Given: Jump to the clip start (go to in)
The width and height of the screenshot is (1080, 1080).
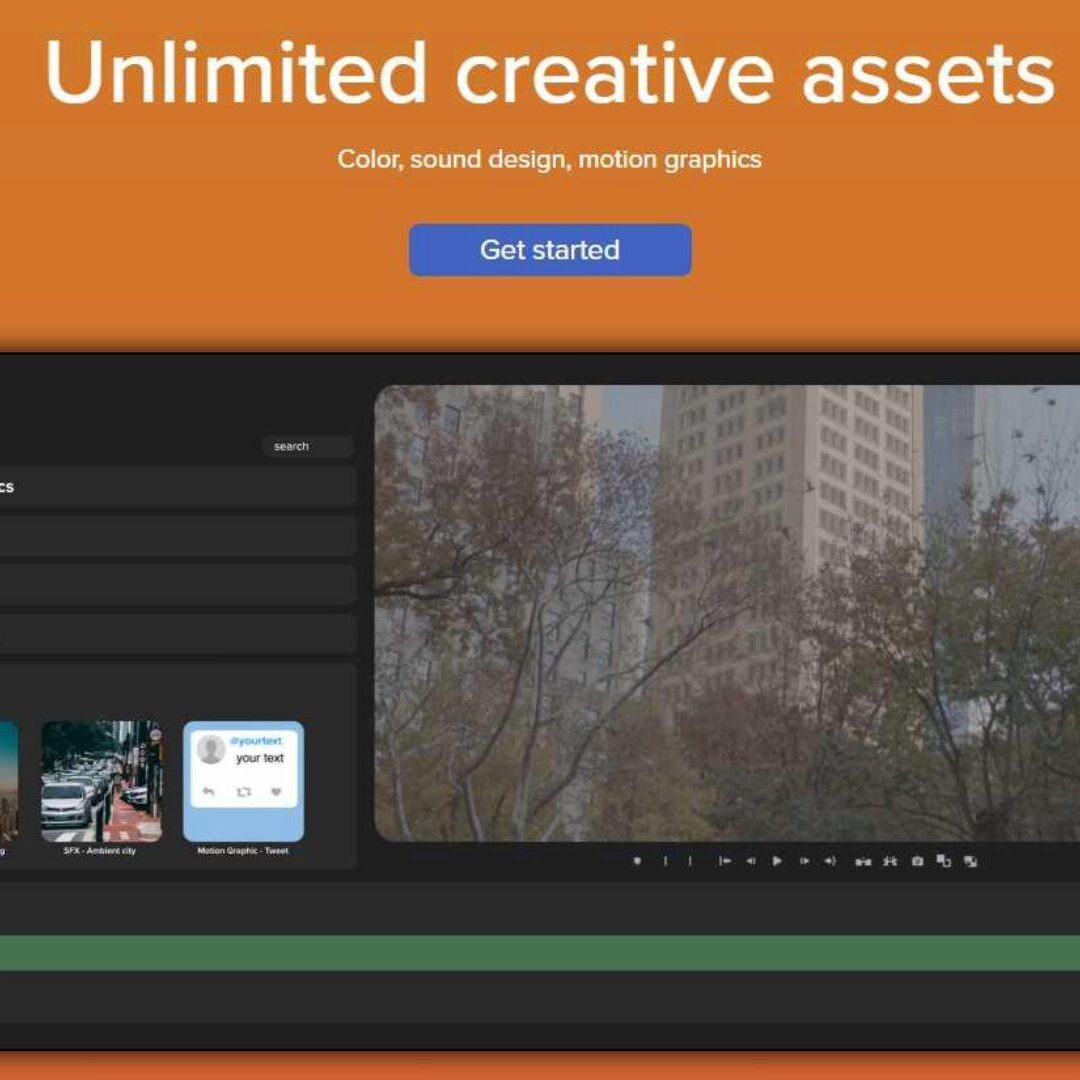Looking at the screenshot, I should coord(725,861).
